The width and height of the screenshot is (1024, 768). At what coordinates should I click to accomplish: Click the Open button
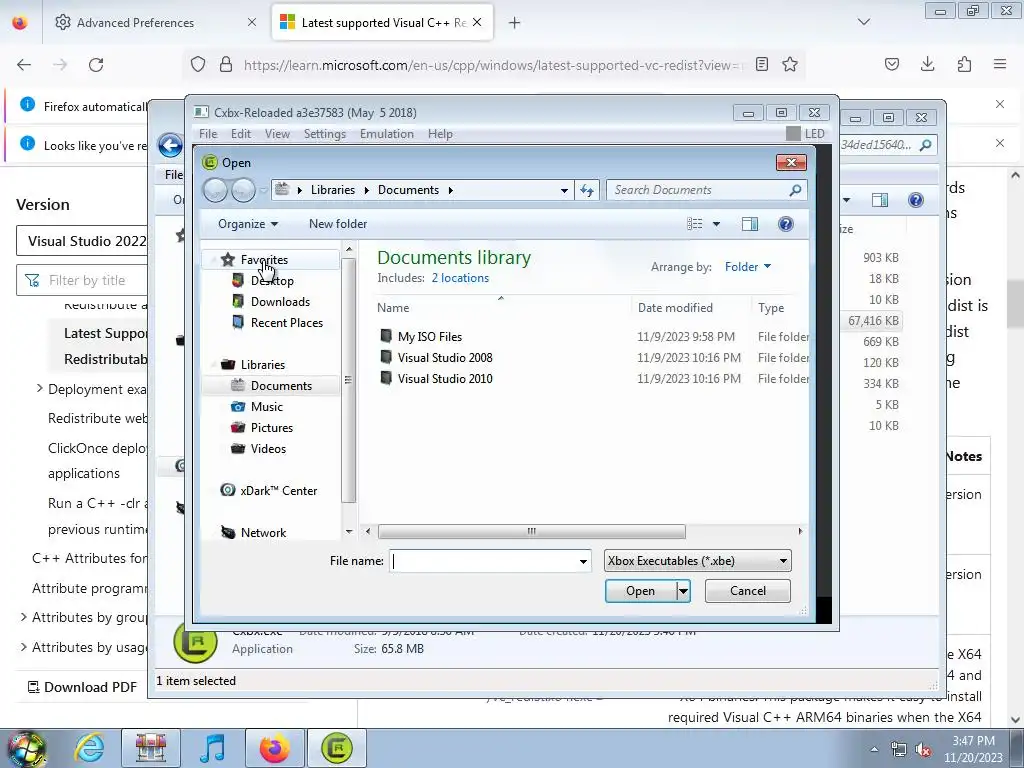[x=640, y=591]
